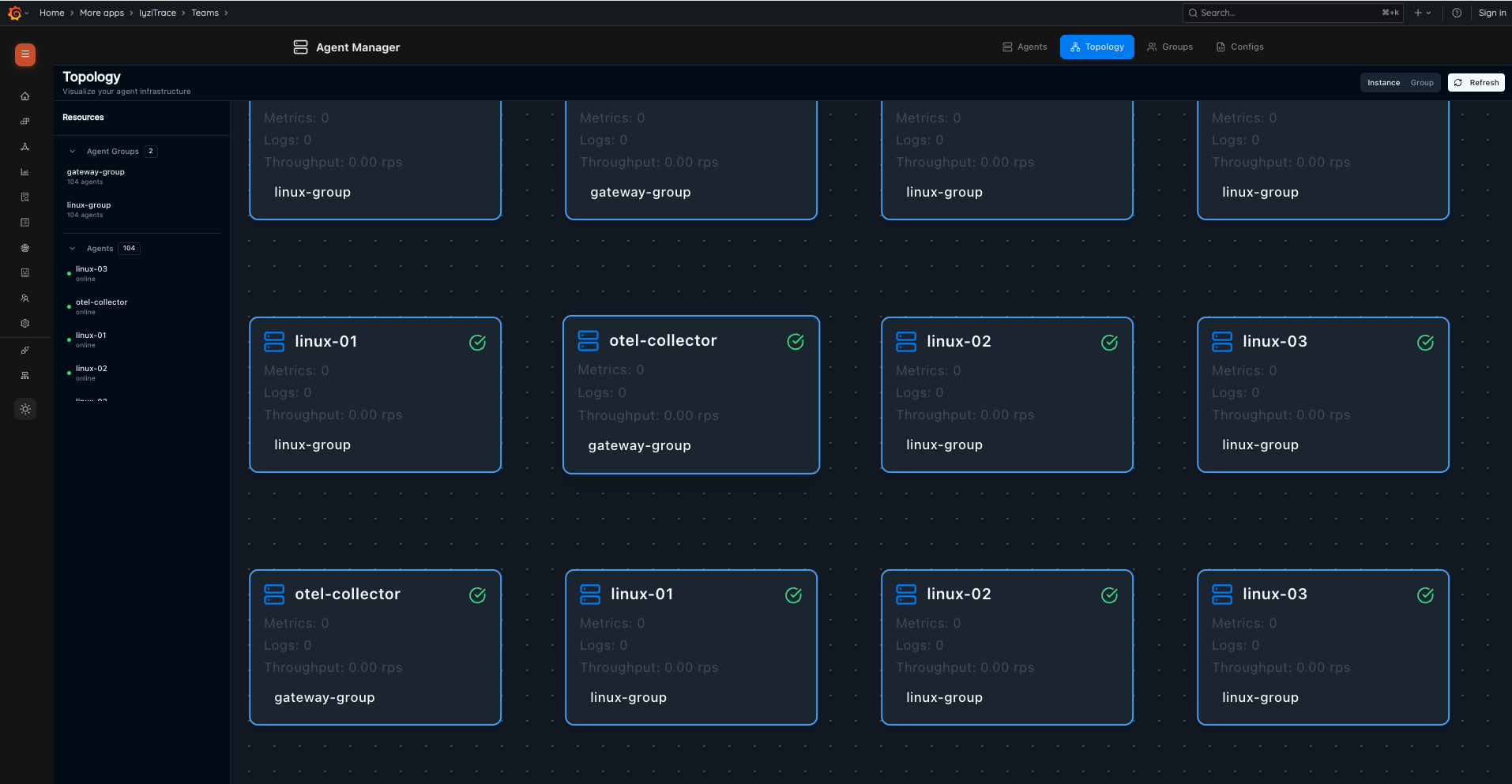This screenshot has height=784, width=1512.
Task: Open the orange hamburger menu button
Action: (25, 54)
